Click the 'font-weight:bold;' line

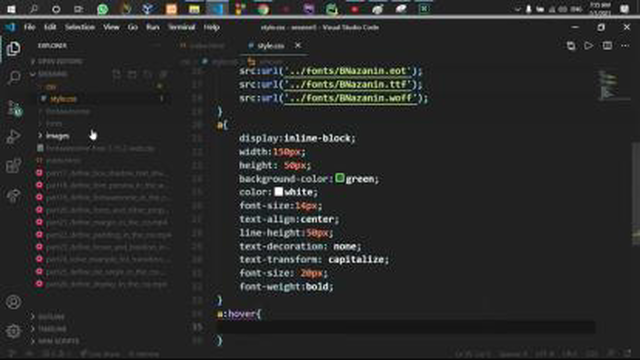coord(286,287)
